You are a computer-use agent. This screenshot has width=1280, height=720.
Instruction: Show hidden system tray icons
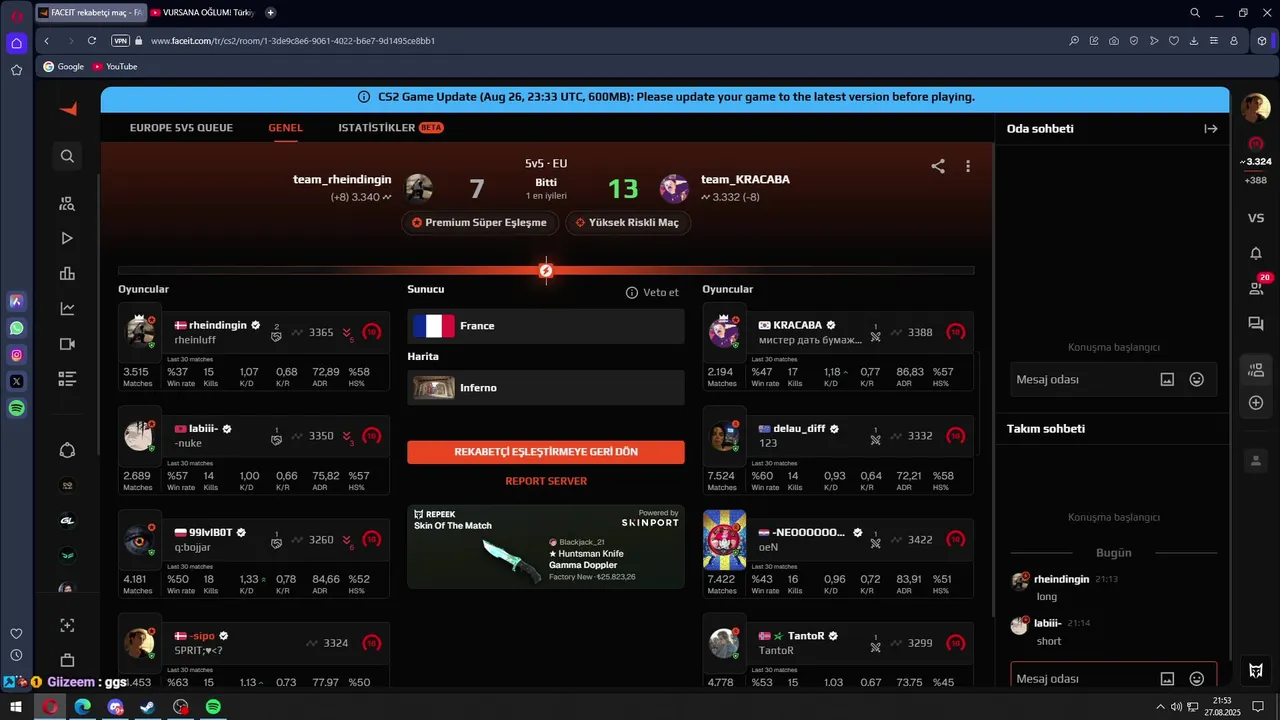pyautogui.click(x=1160, y=707)
